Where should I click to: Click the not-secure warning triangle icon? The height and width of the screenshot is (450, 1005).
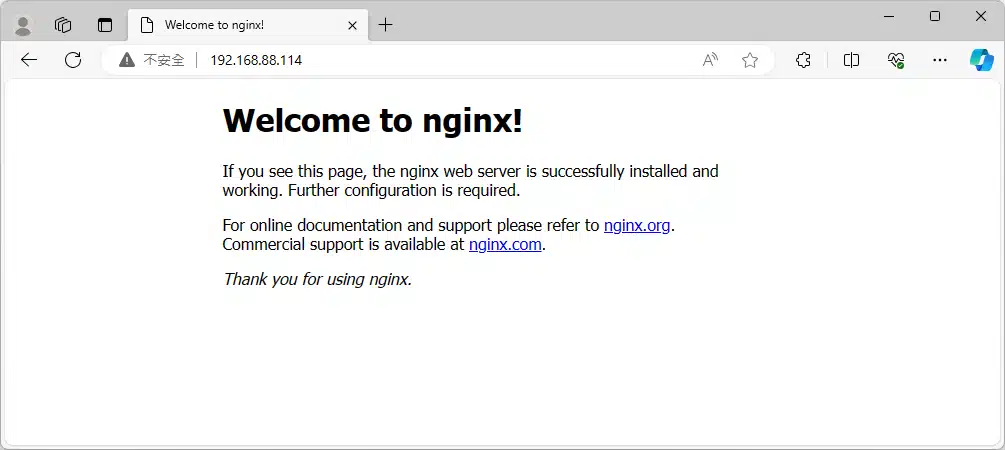[x=127, y=60]
